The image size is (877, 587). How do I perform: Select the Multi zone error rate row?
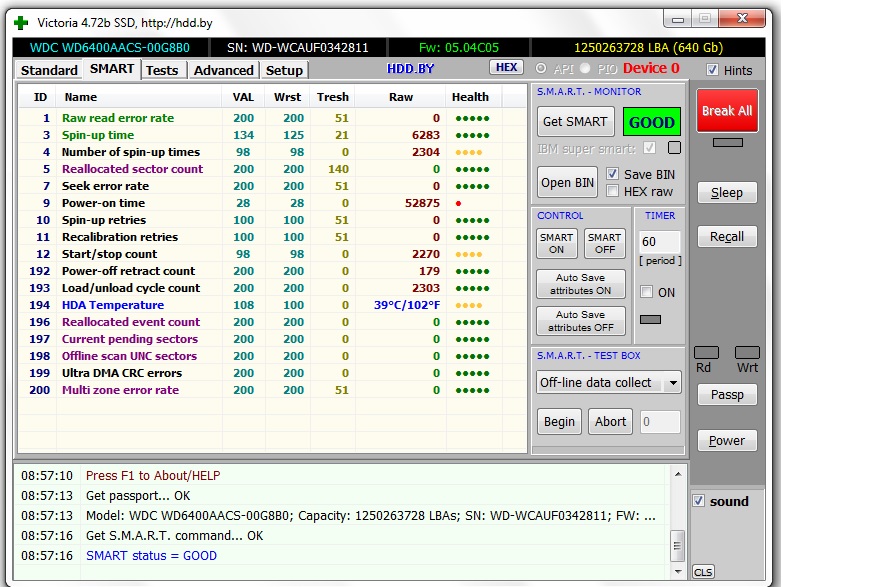272,390
